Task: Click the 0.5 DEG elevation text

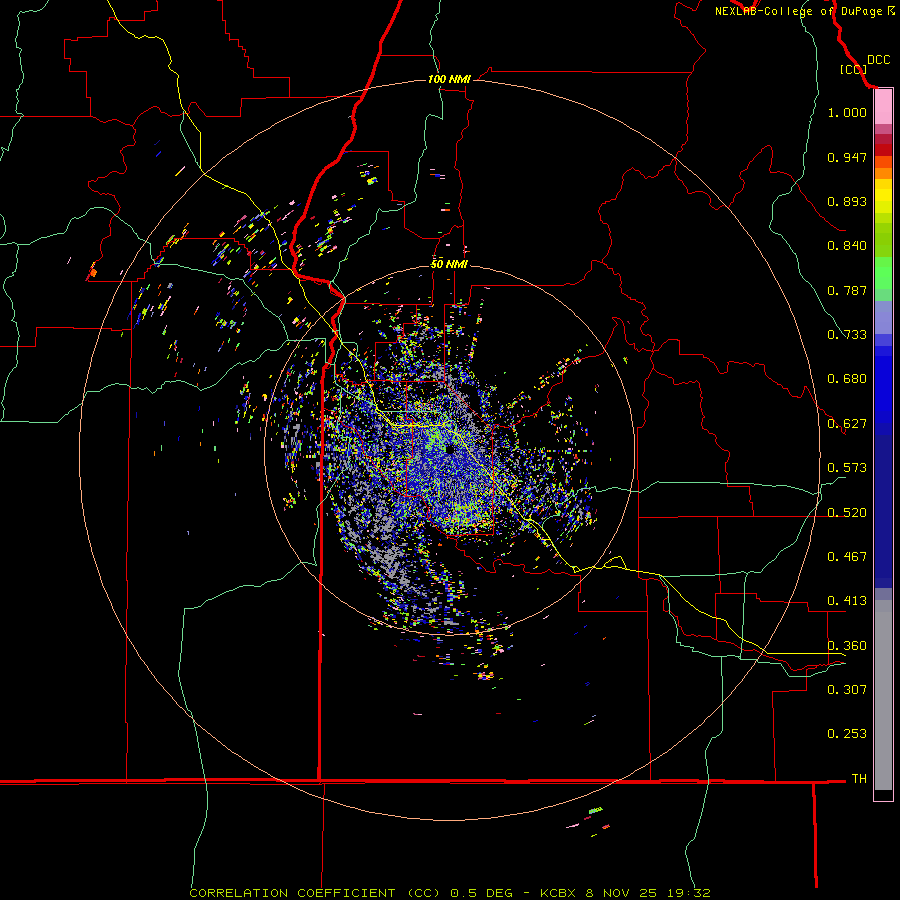Action: pos(482,893)
